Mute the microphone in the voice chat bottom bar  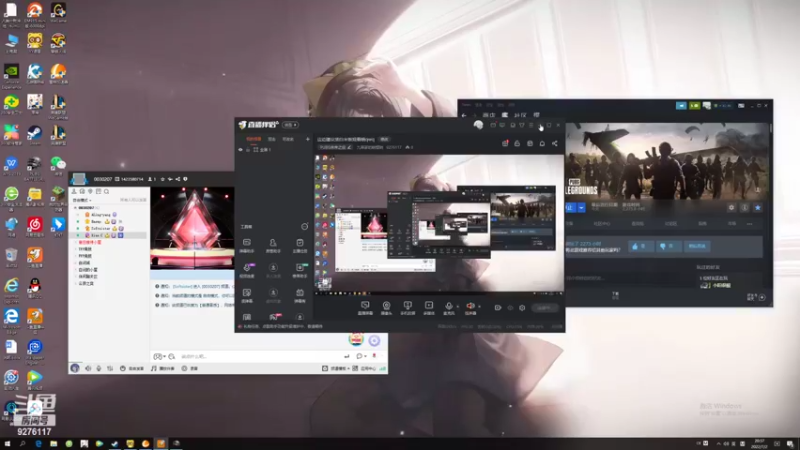pos(99,368)
